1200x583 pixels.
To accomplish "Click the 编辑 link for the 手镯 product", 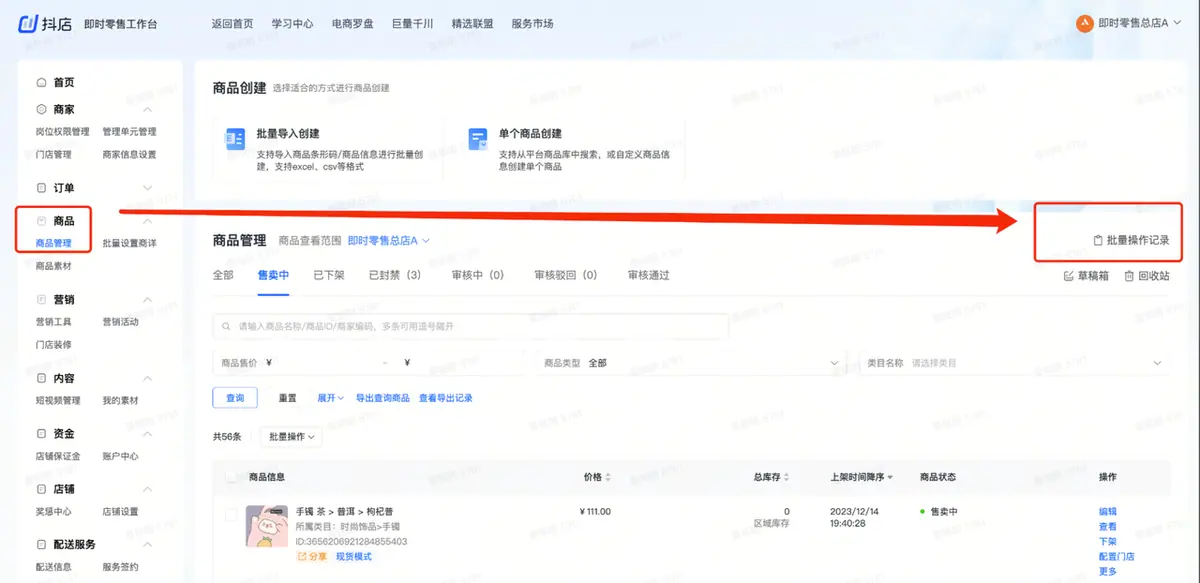I will pos(1108,512).
